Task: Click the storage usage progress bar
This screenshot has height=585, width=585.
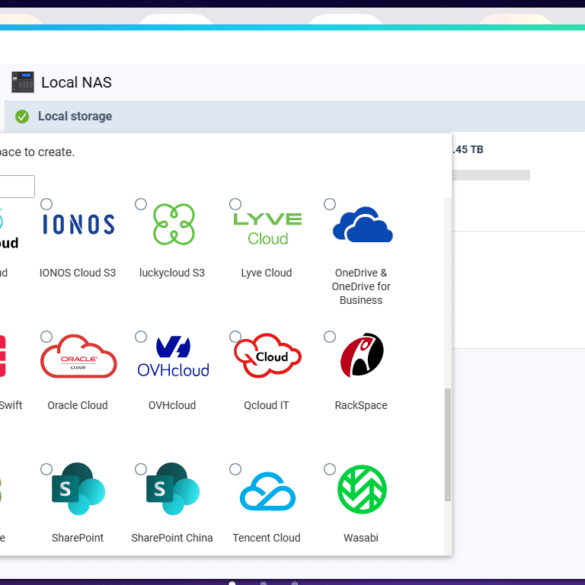Action: [491, 175]
